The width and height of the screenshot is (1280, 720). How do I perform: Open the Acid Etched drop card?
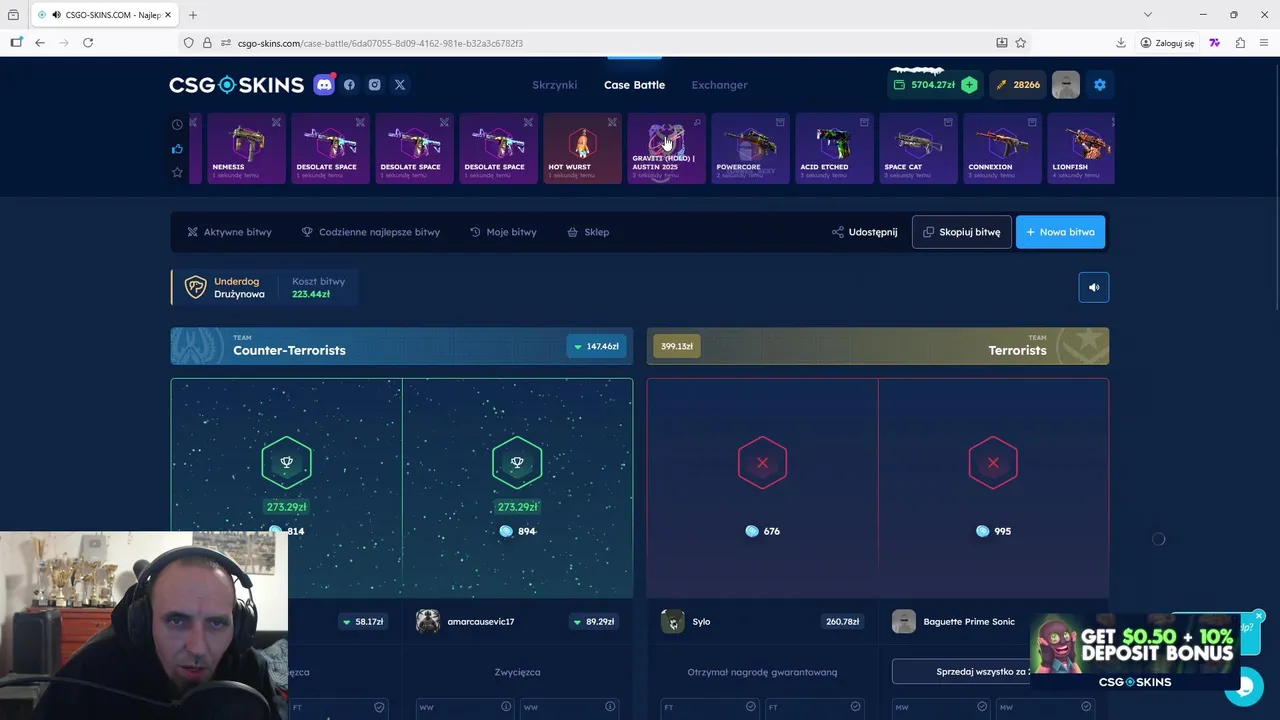tap(834, 148)
